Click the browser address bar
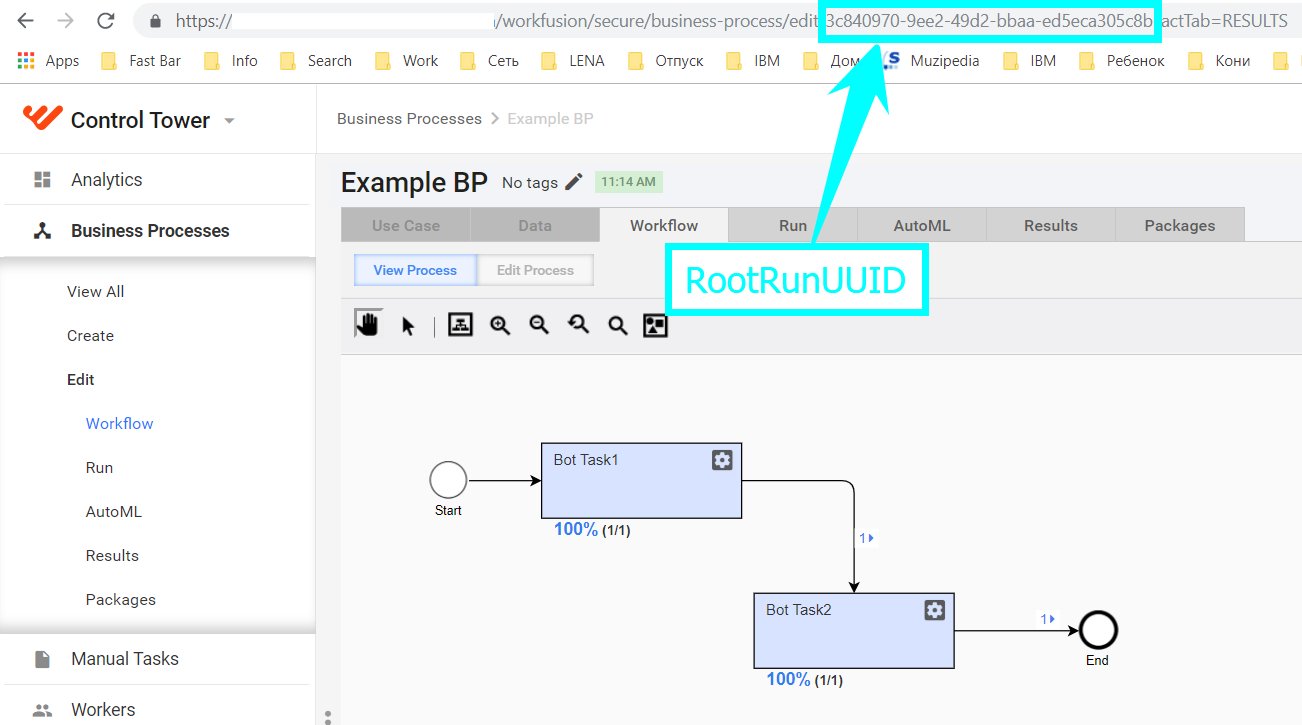Screen dimensions: 1302x725 point(716,21)
